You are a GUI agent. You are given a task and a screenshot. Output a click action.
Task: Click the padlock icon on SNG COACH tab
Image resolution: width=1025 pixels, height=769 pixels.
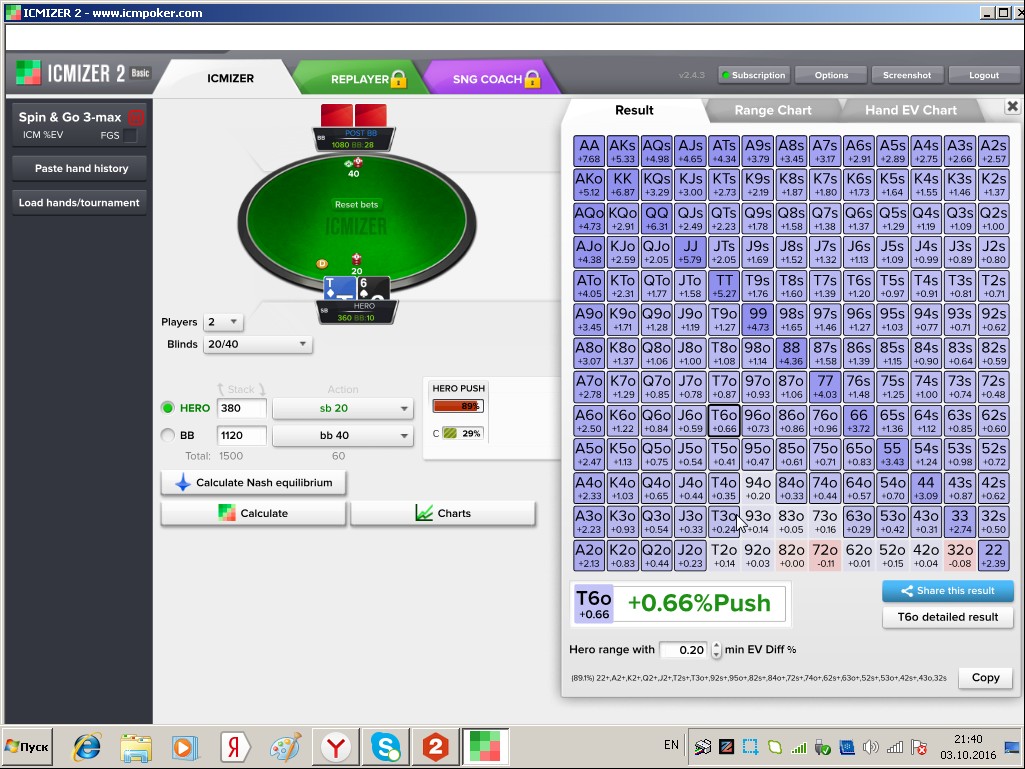click(533, 79)
